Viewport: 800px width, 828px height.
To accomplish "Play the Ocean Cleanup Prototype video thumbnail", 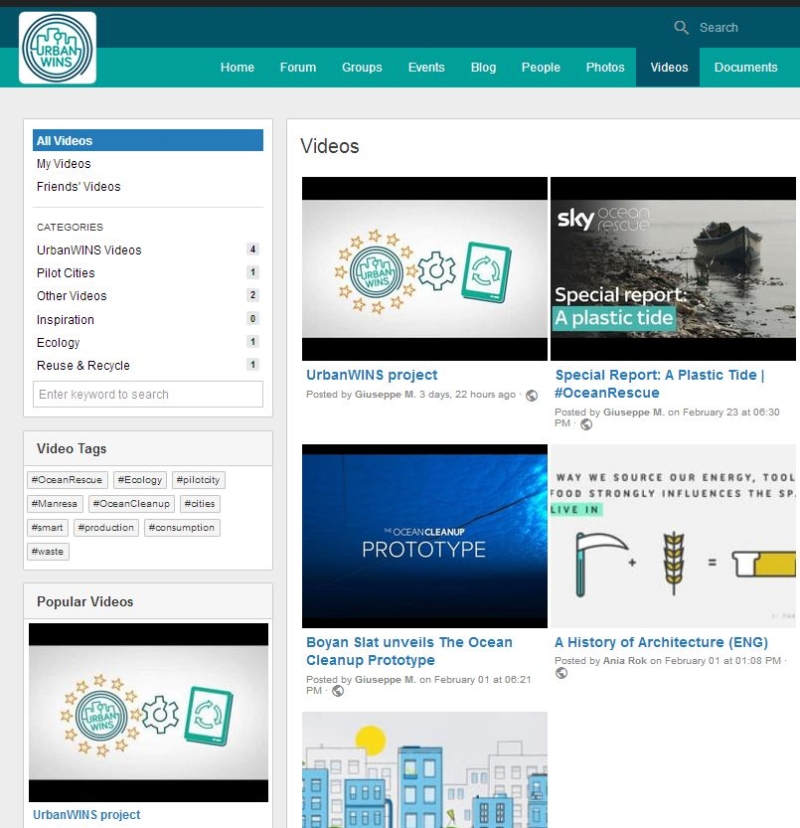I will point(424,536).
